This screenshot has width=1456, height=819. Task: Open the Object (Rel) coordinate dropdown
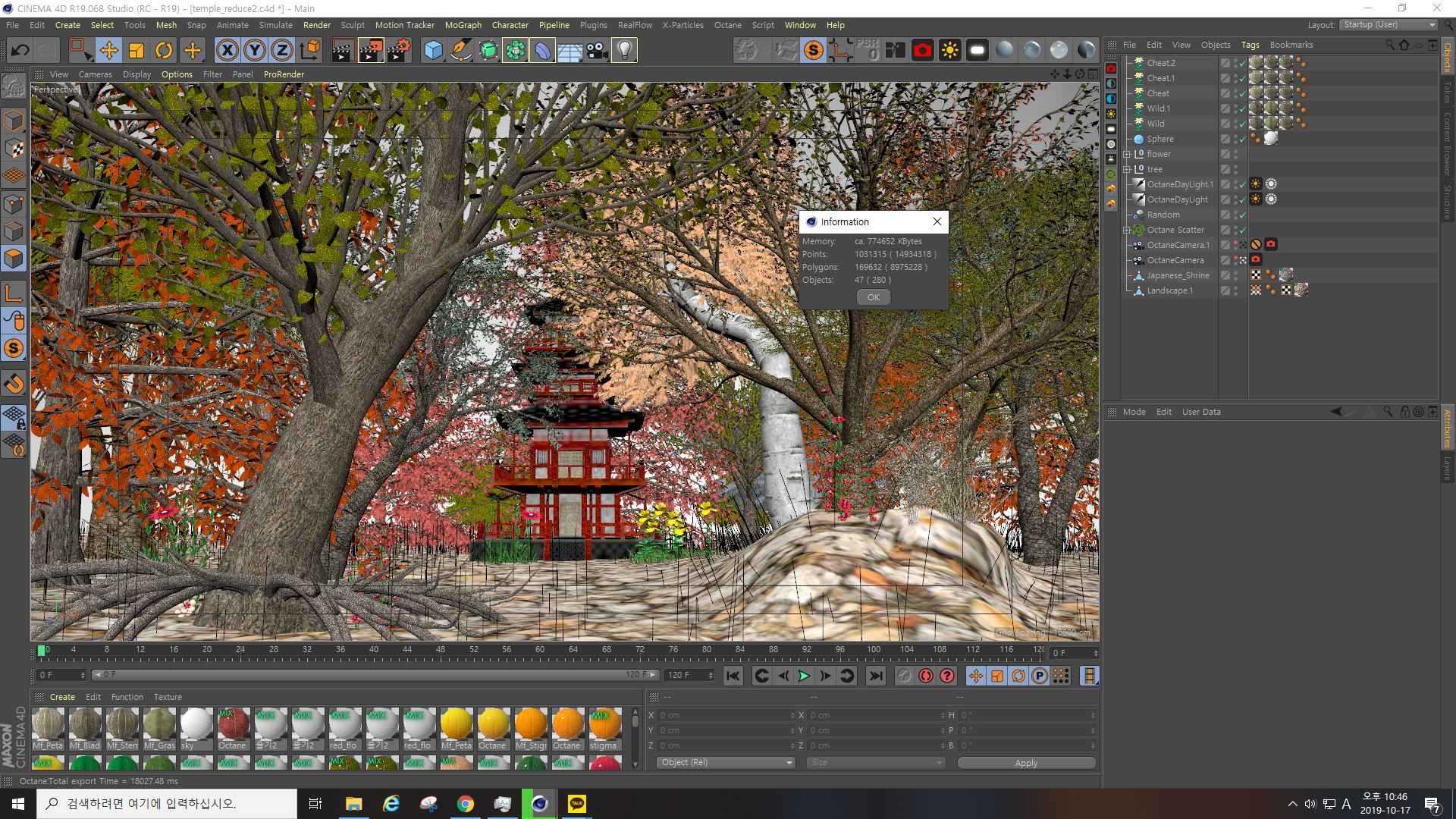725,762
